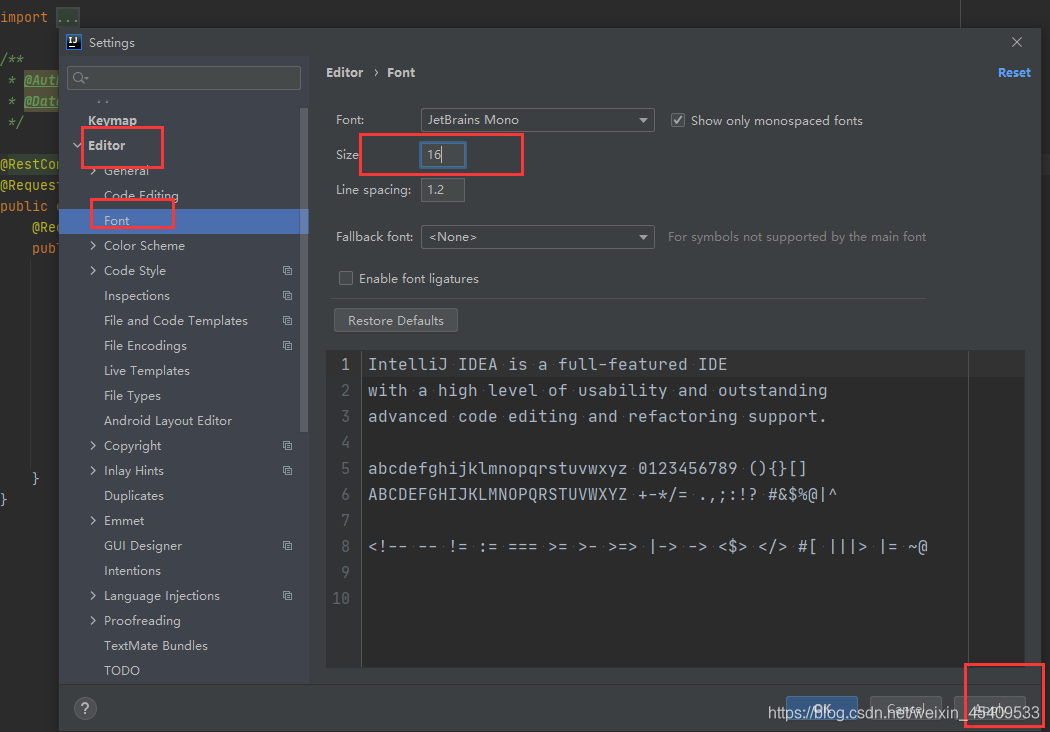Click the IntelliJ logo in Settings title bar
Image resolution: width=1050 pixels, height=732 pixels.
[x=74, y=42]
